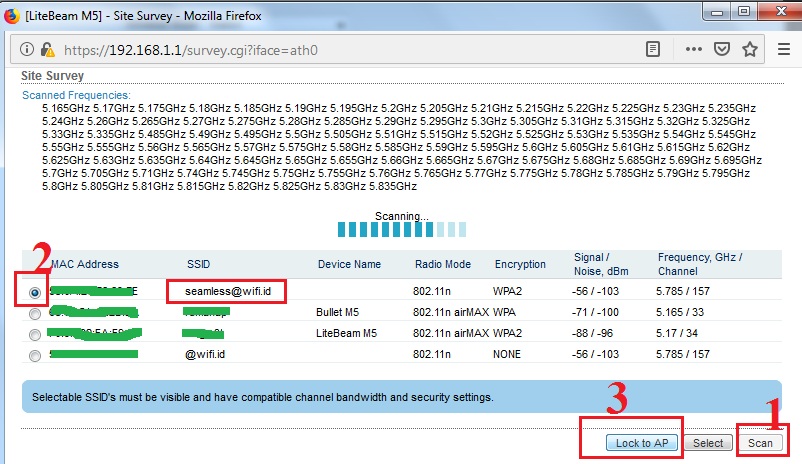Toggle Reader View icon in address bar

click(653, 49)
